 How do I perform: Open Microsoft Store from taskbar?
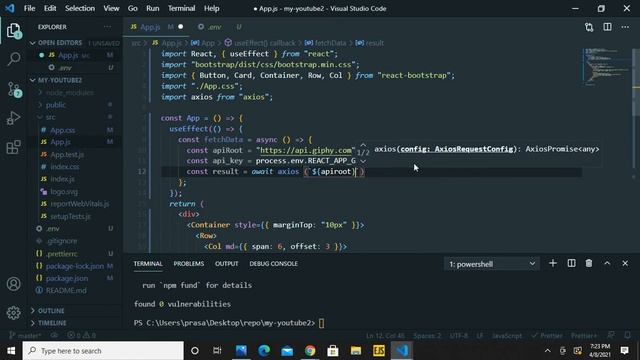tap(333, 351)
